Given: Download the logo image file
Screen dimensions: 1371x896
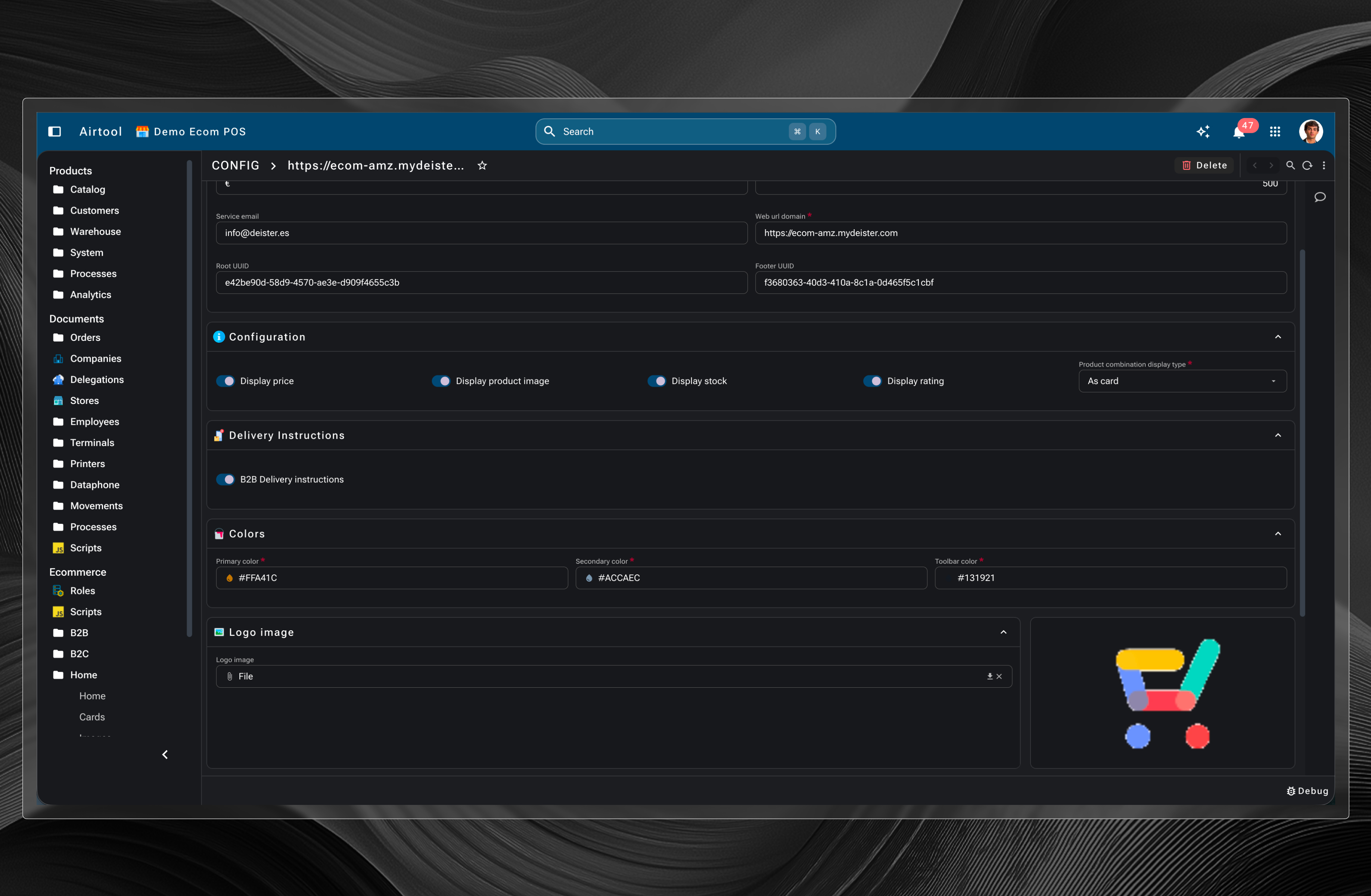Looking at the screenshot, I should click(x=990, y=676).
